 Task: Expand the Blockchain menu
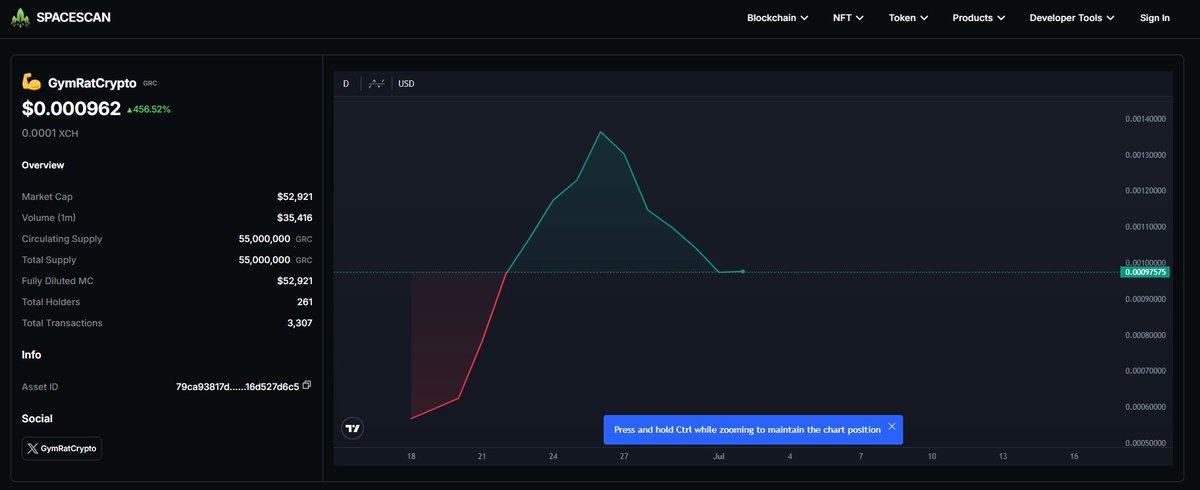[x=778, y=18]
